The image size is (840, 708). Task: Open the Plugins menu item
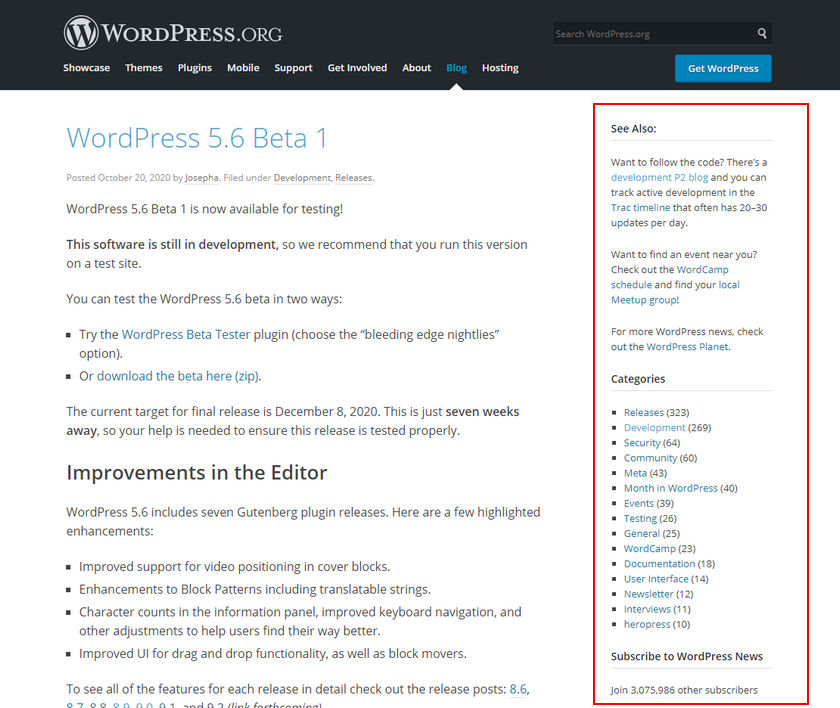point(194,68)
